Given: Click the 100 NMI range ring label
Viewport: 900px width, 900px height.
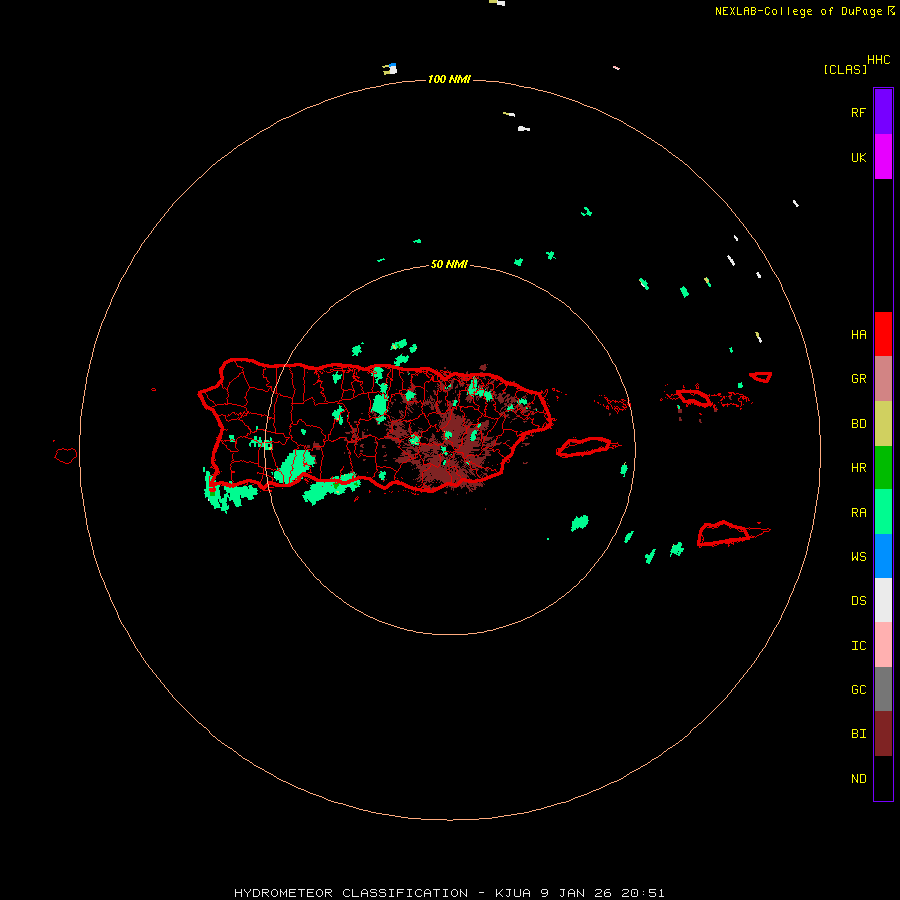Looking at the screenshot, I should tap(449, 79).
